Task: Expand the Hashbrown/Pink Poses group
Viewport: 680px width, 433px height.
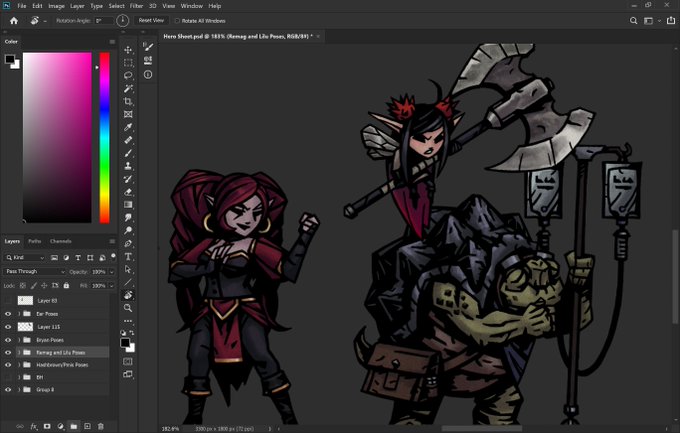Action: [x=19, y=365]
